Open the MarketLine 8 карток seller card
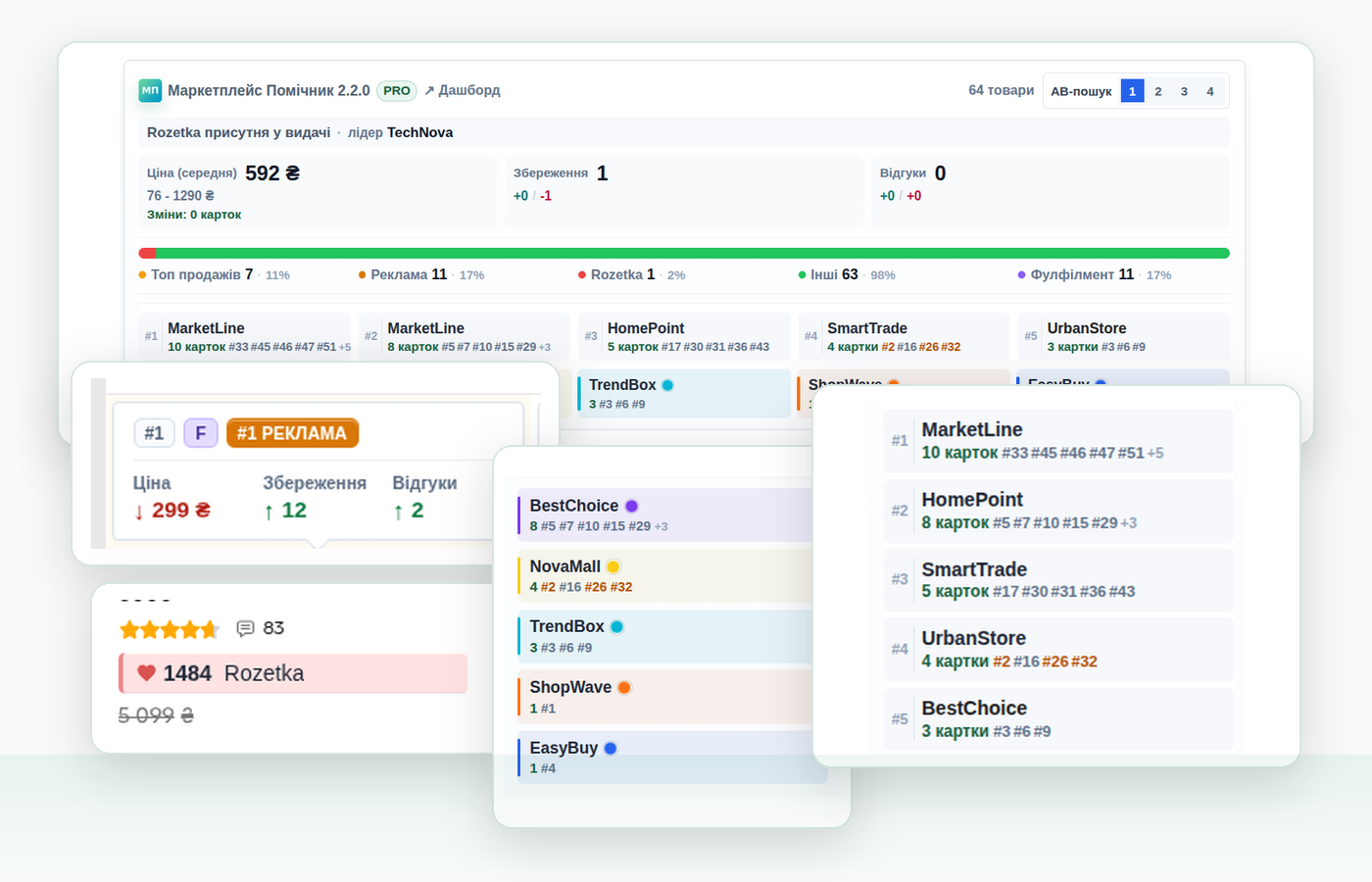 (x=465, y=336)
